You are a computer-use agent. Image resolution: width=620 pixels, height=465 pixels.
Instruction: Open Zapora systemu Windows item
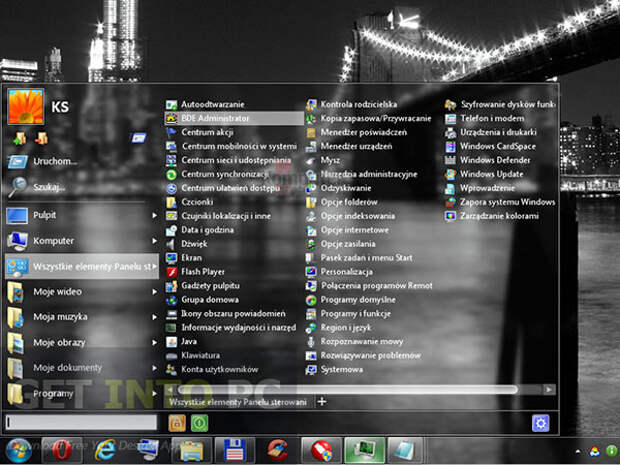pos(500,202)
